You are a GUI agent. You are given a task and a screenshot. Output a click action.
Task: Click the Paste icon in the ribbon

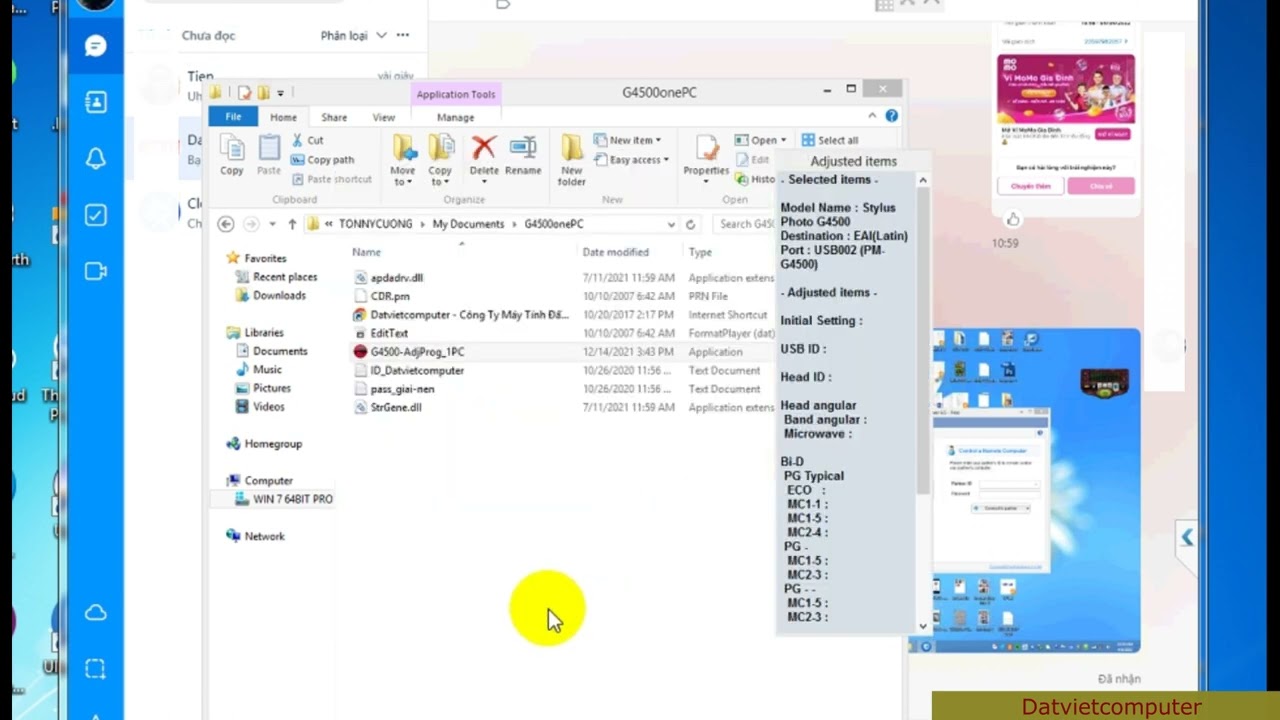269,156
